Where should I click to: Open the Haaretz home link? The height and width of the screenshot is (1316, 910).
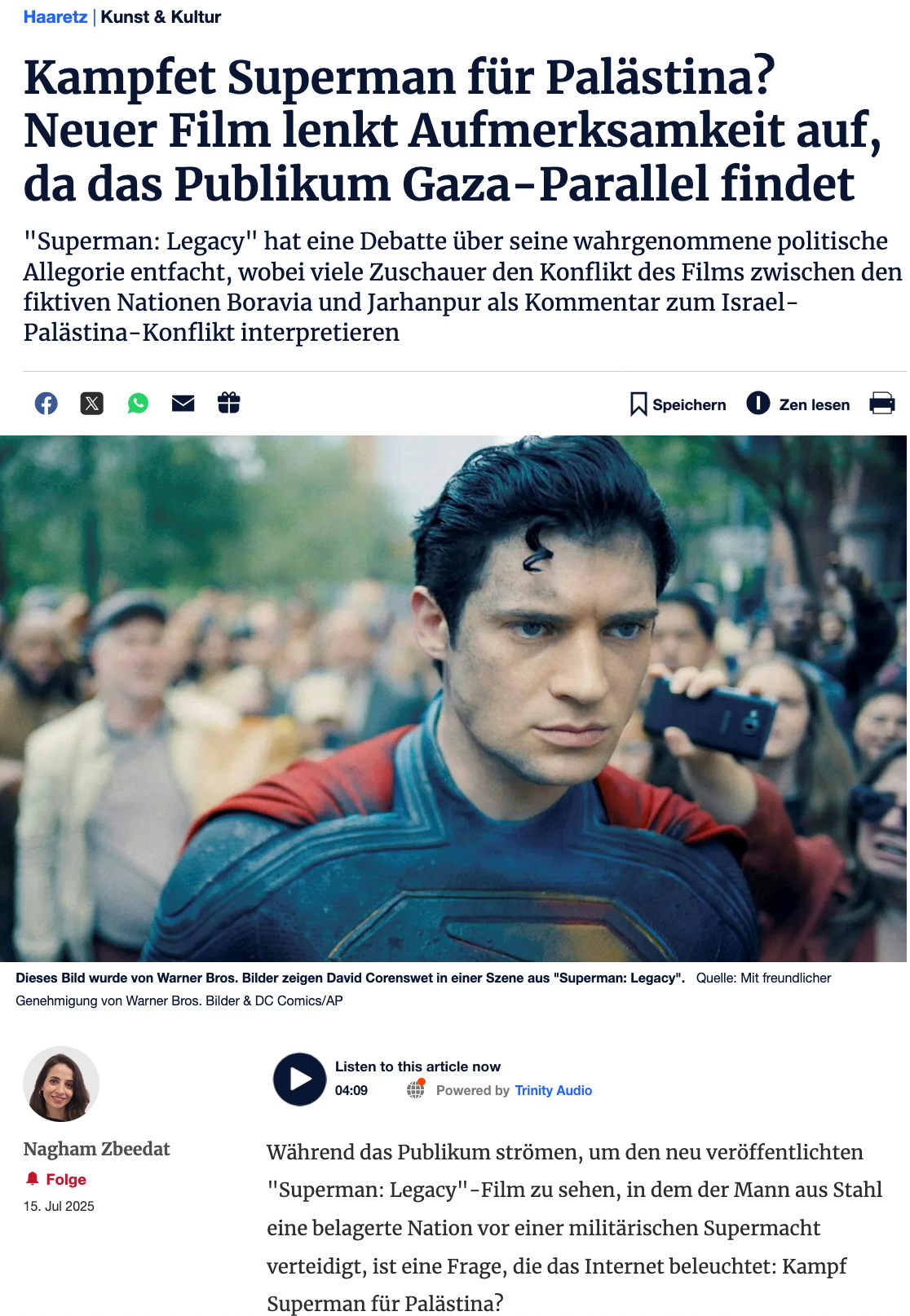tap(55, 17)
